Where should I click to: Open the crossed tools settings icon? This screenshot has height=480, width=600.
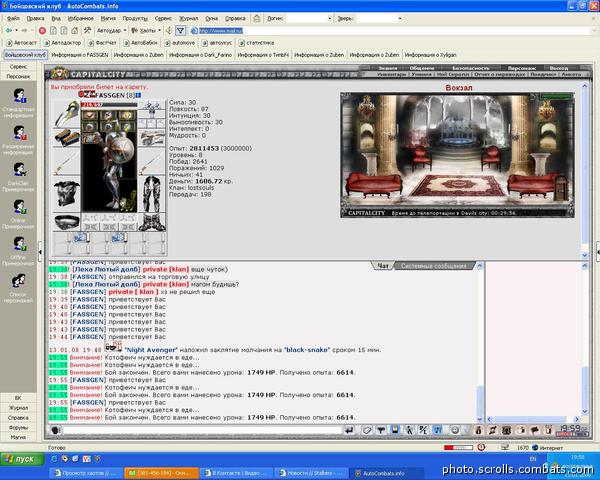[x=87, y=31]
